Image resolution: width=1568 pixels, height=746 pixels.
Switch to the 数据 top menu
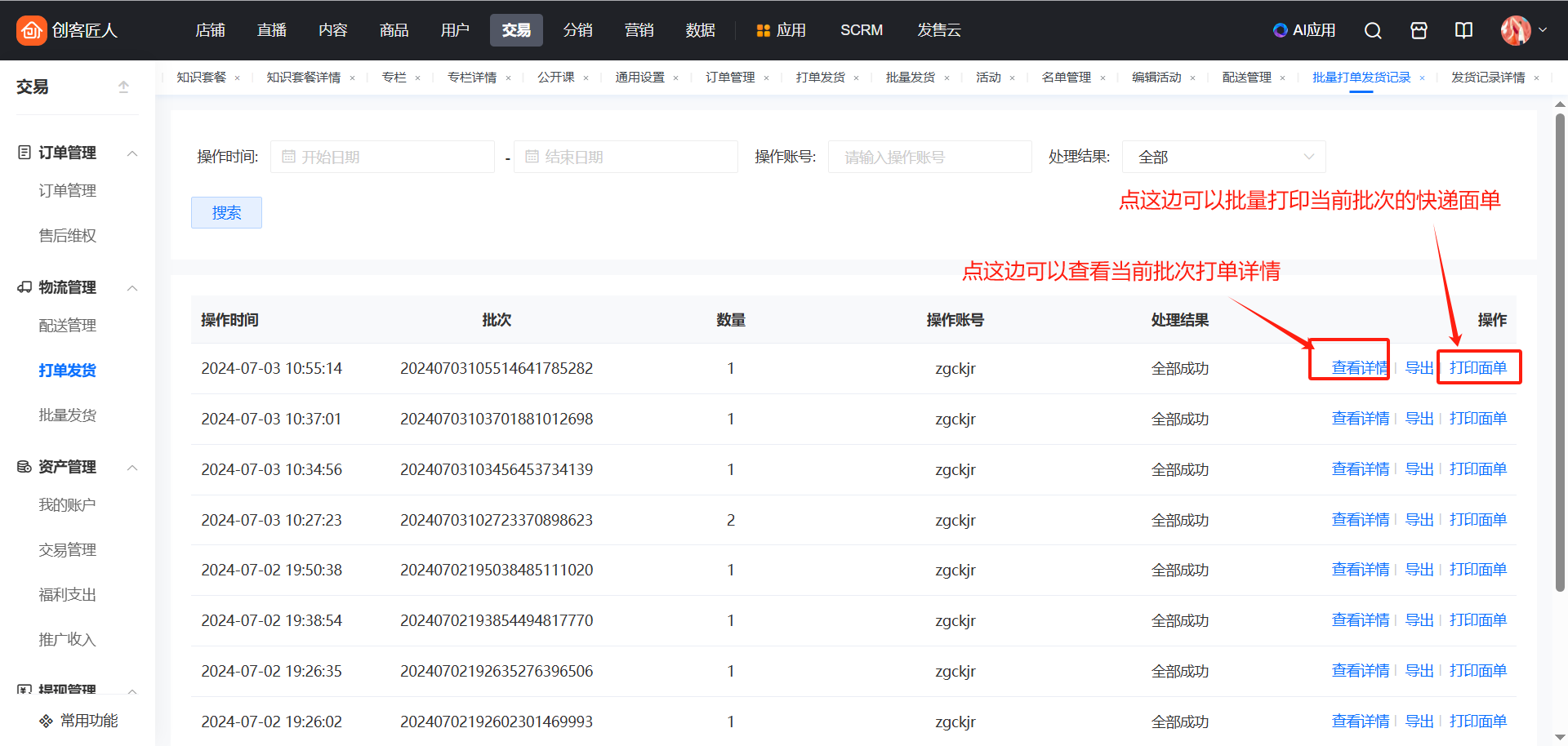click(700, 30)
